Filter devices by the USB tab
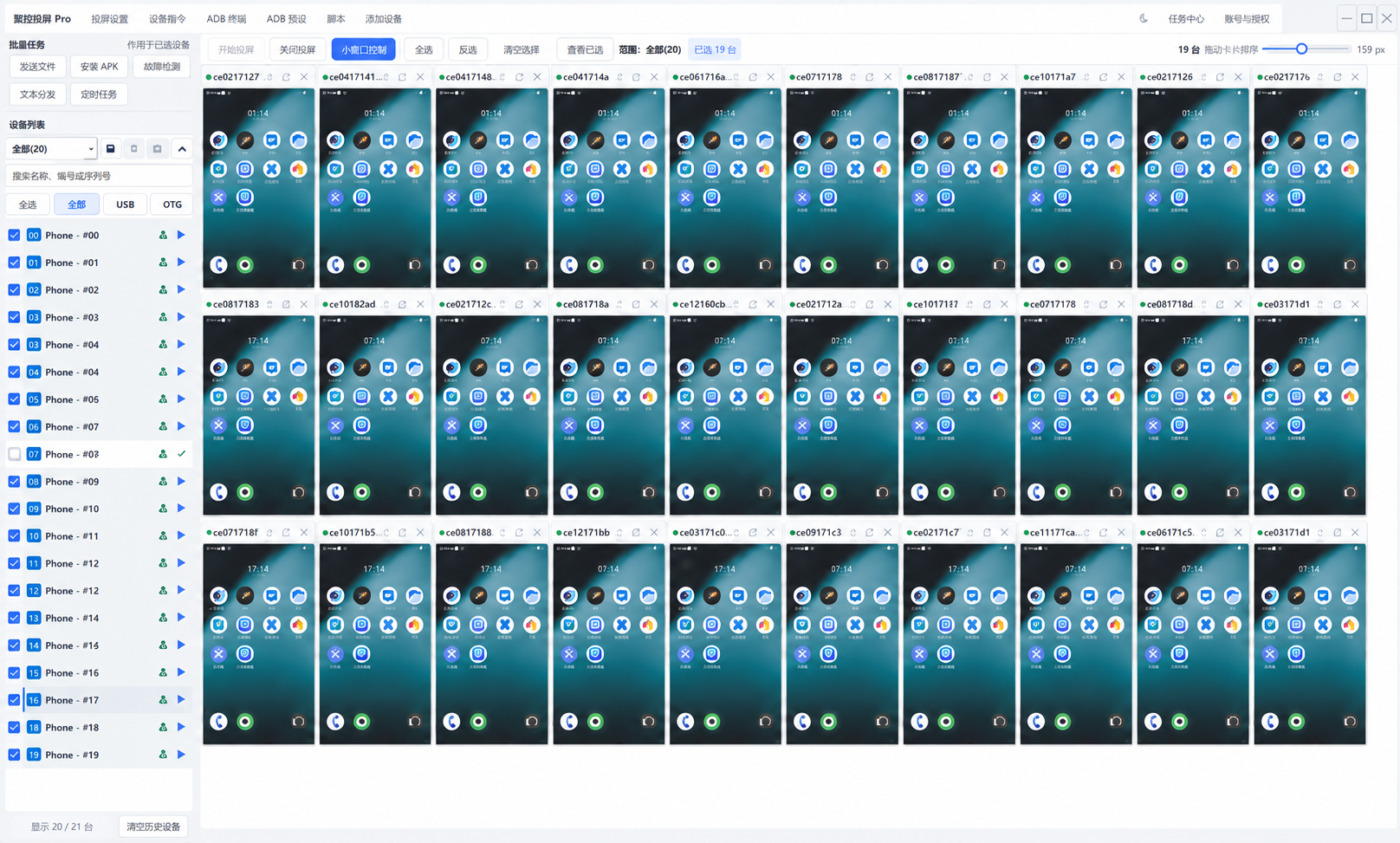This screenshot has height=843, width=1400. pyautogui.click(x=126, y=204)
